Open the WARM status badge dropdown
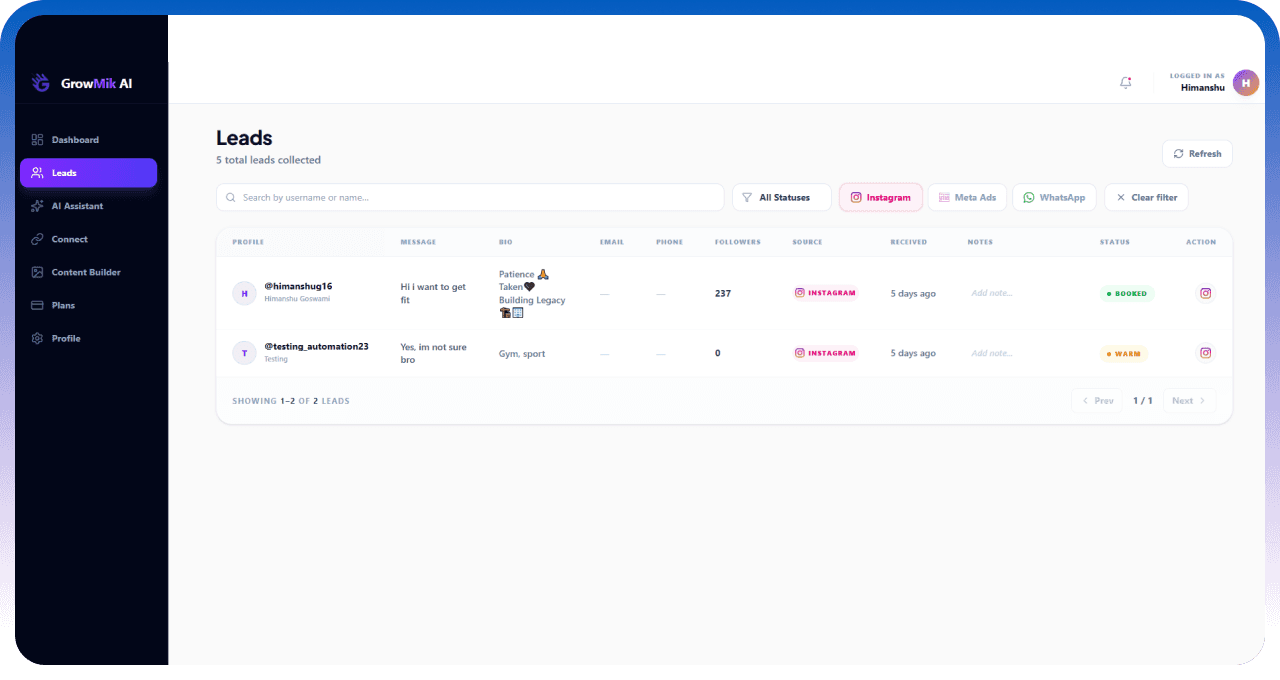Viewport: 1280px width, 680px height. click(1123, 354)
